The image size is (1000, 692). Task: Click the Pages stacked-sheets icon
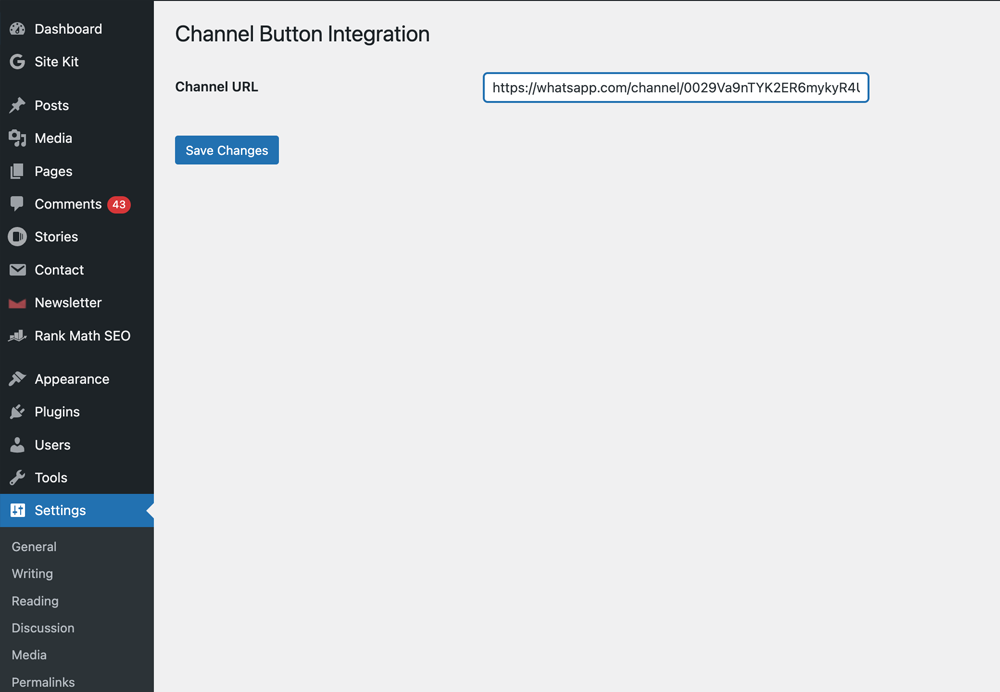click(x=17, y=172)
